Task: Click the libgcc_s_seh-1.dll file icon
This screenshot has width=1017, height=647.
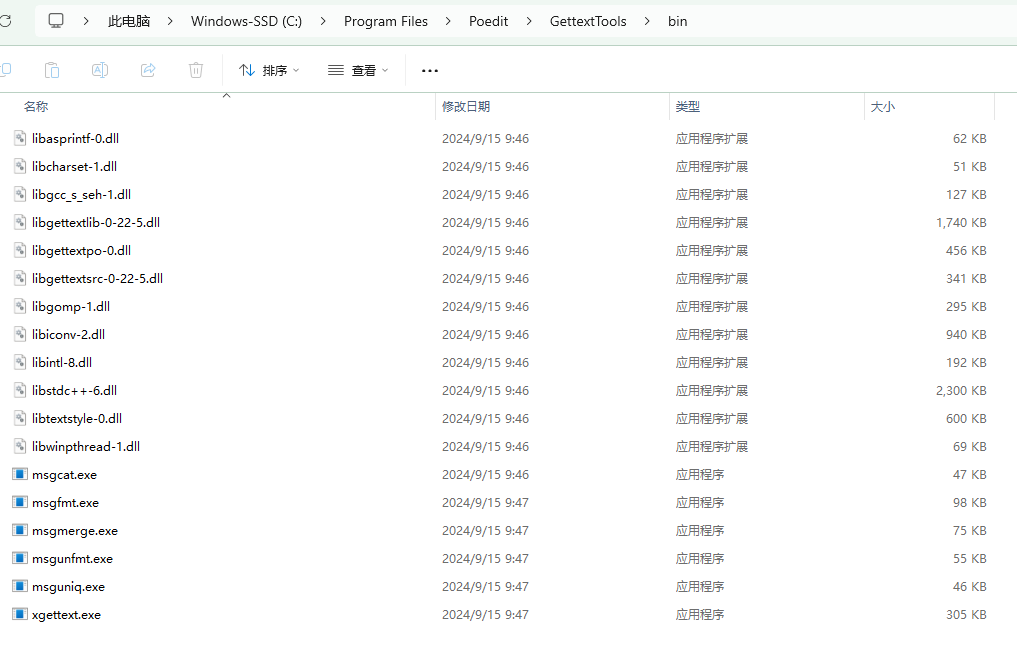Action: coord(20,194)
